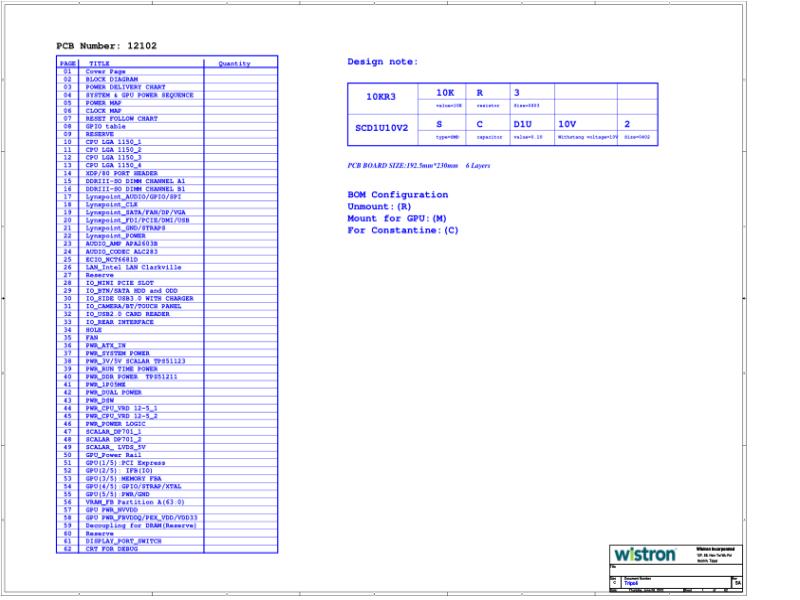Click 'LAN_Intel LAN Clarkville' entry
Image resolution: width=800 pixels, height=600 pixels.
133,267
